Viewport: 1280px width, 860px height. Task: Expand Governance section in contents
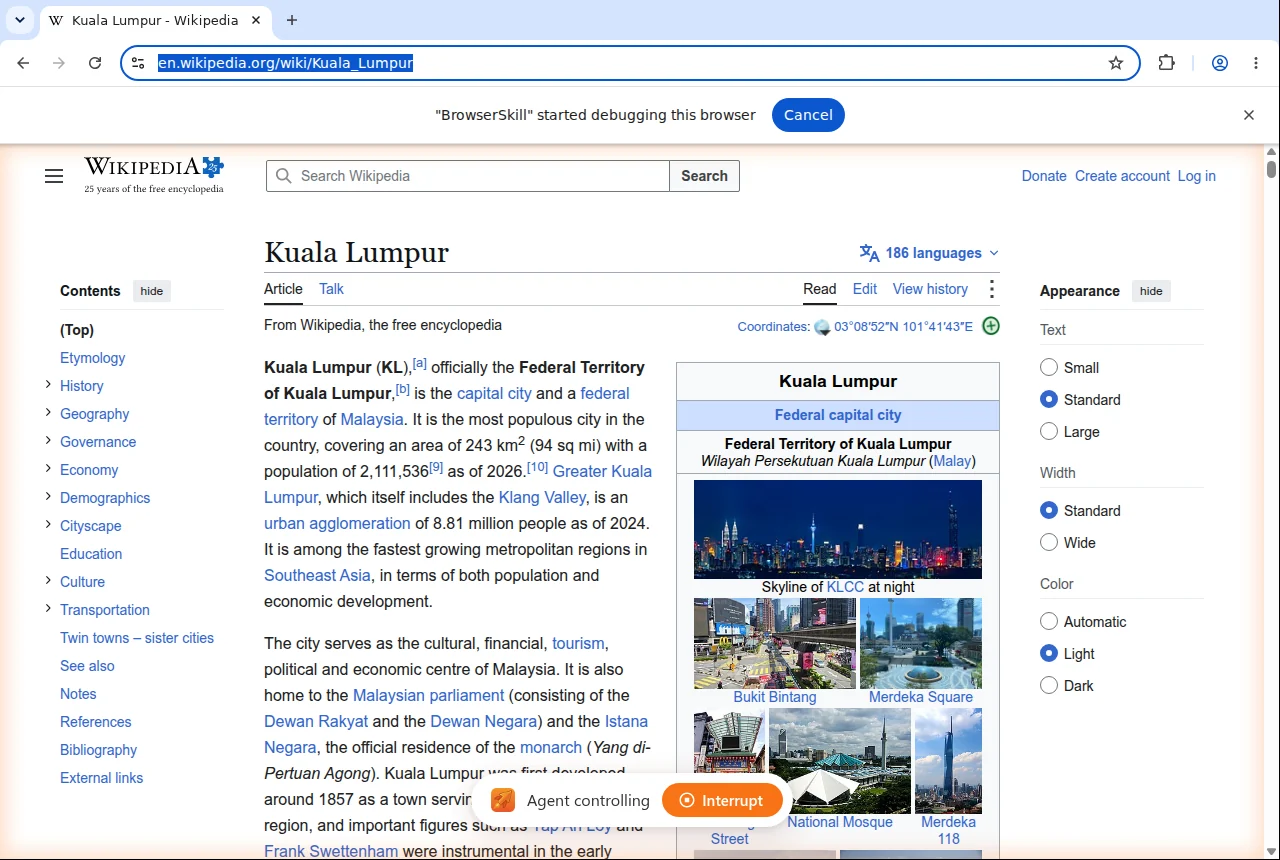(47, 441)
